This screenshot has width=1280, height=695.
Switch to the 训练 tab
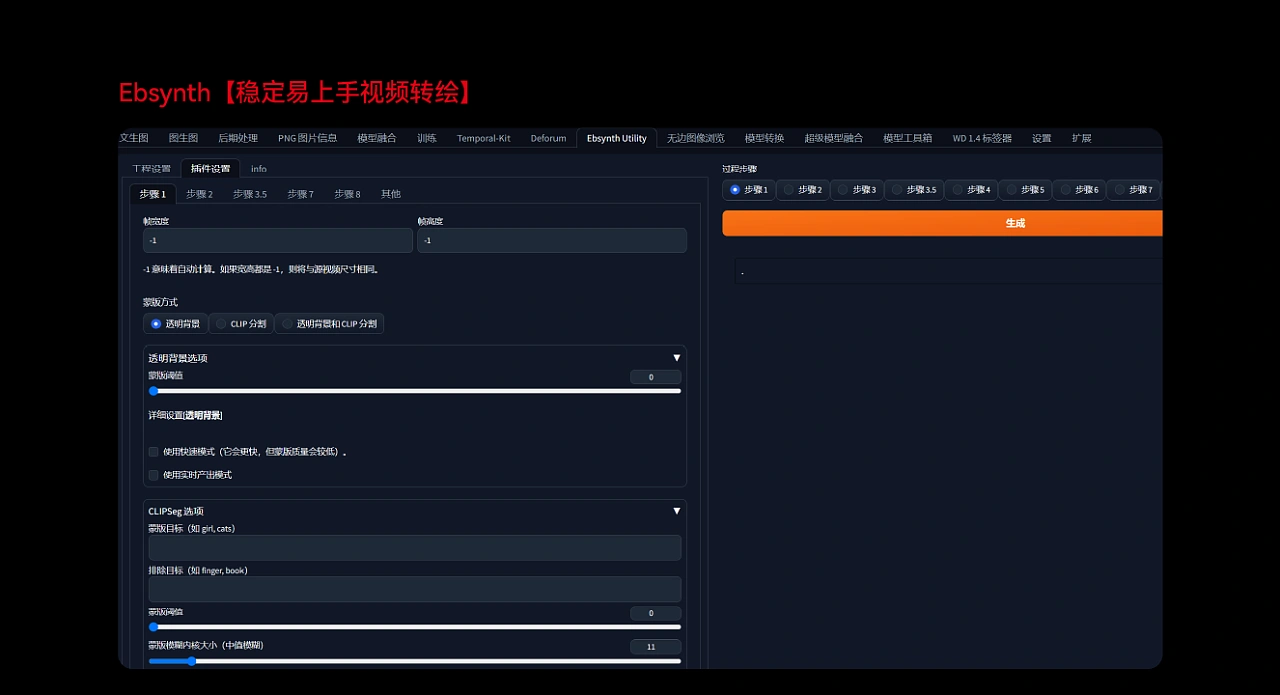pos(427,138)
